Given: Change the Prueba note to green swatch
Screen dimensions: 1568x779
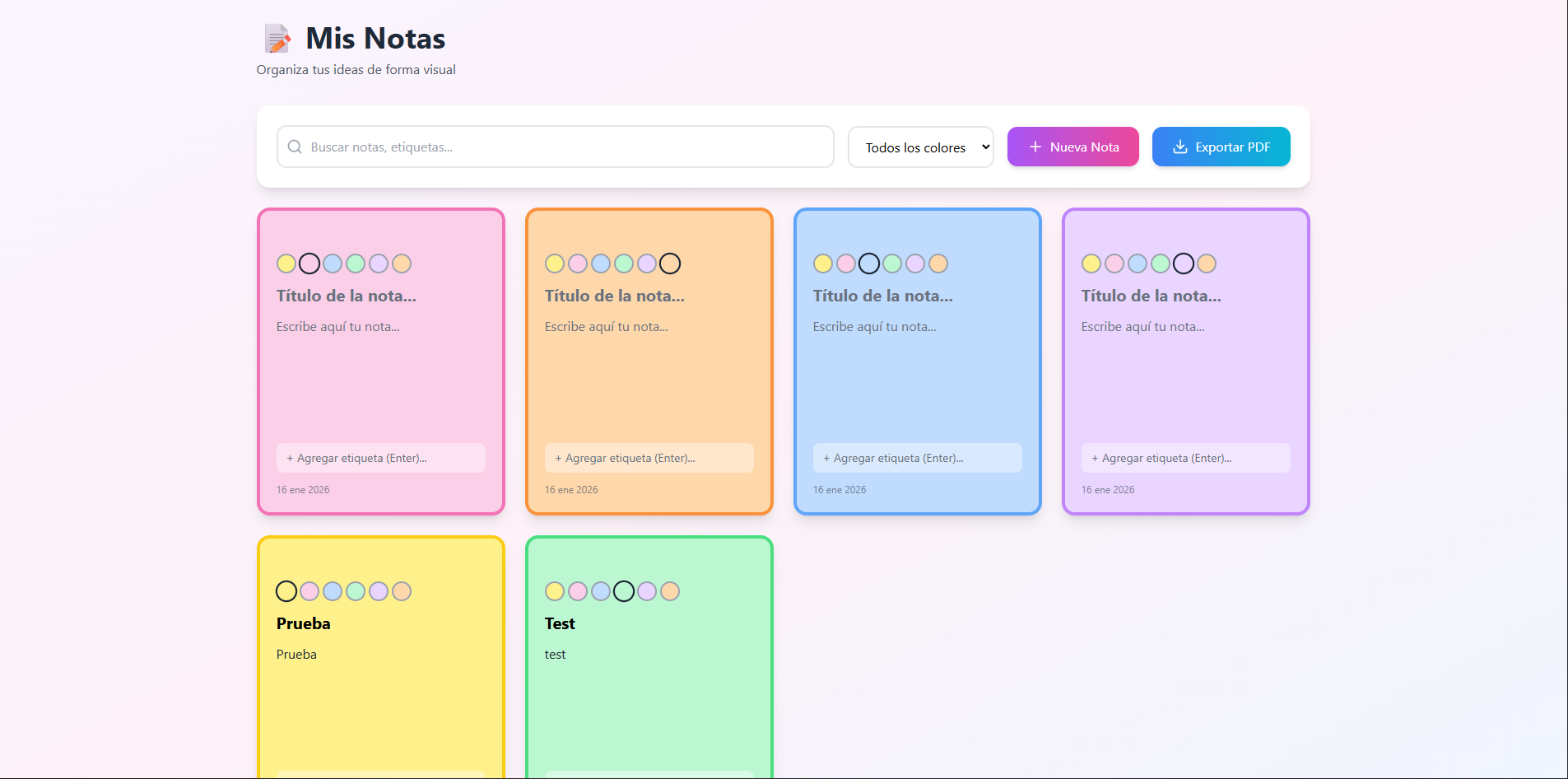Looking at the screenshot, I should (x=356, y=591).
